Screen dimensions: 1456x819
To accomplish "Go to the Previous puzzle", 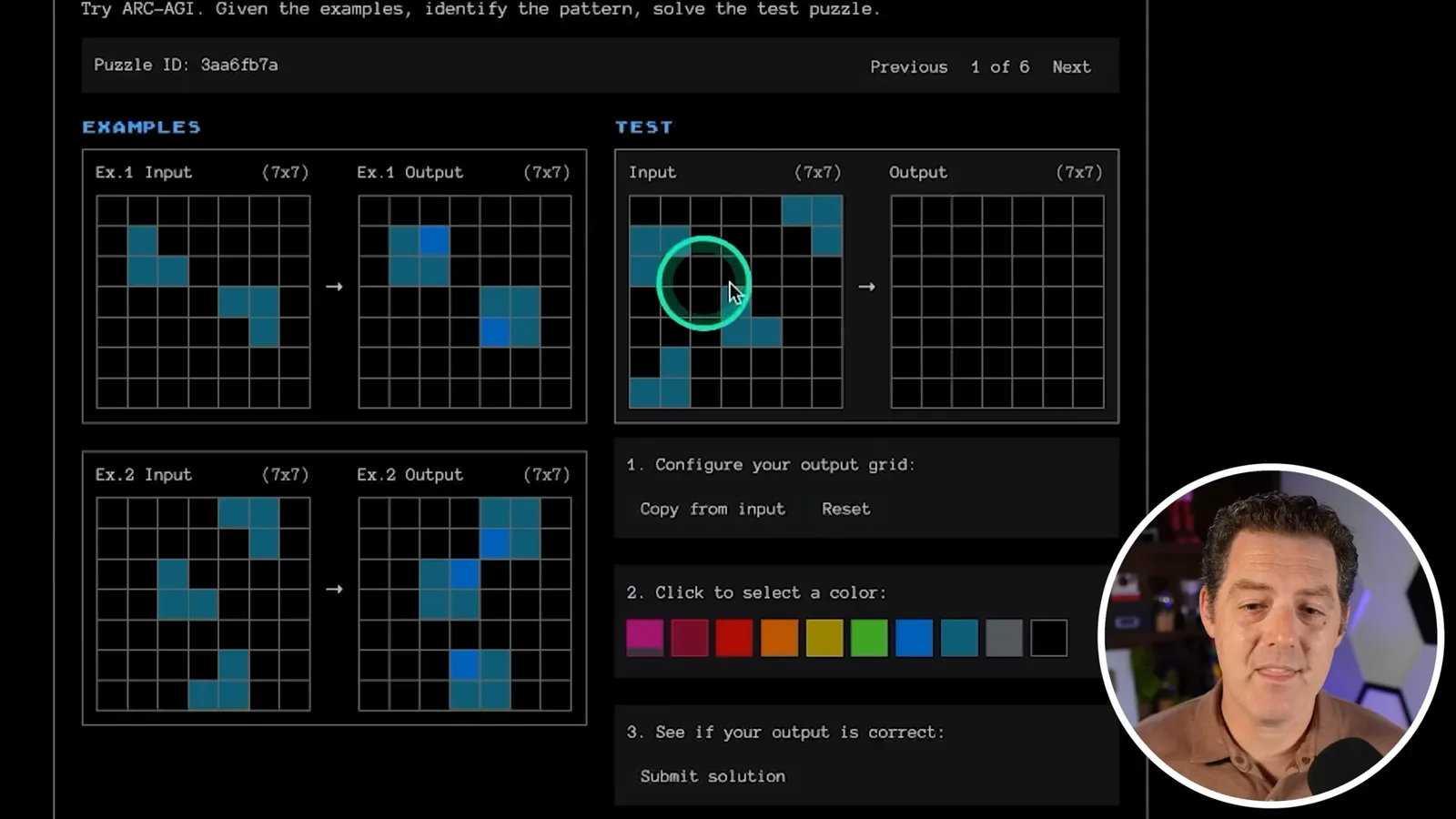I will (908, 66).
